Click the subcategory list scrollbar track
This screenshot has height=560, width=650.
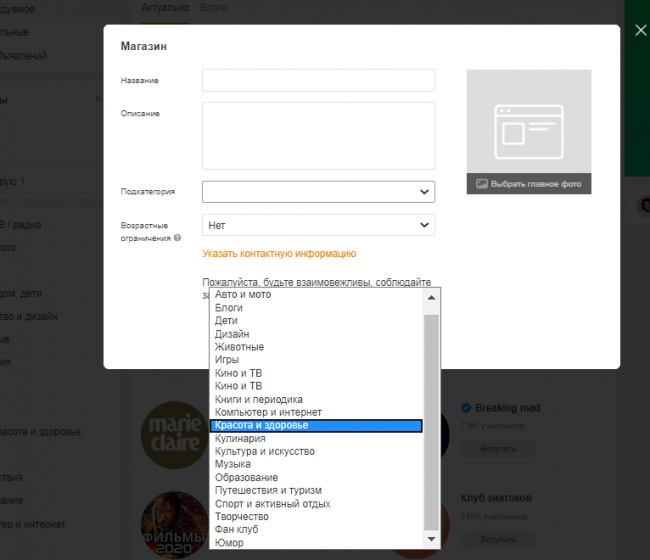[432, 420]
